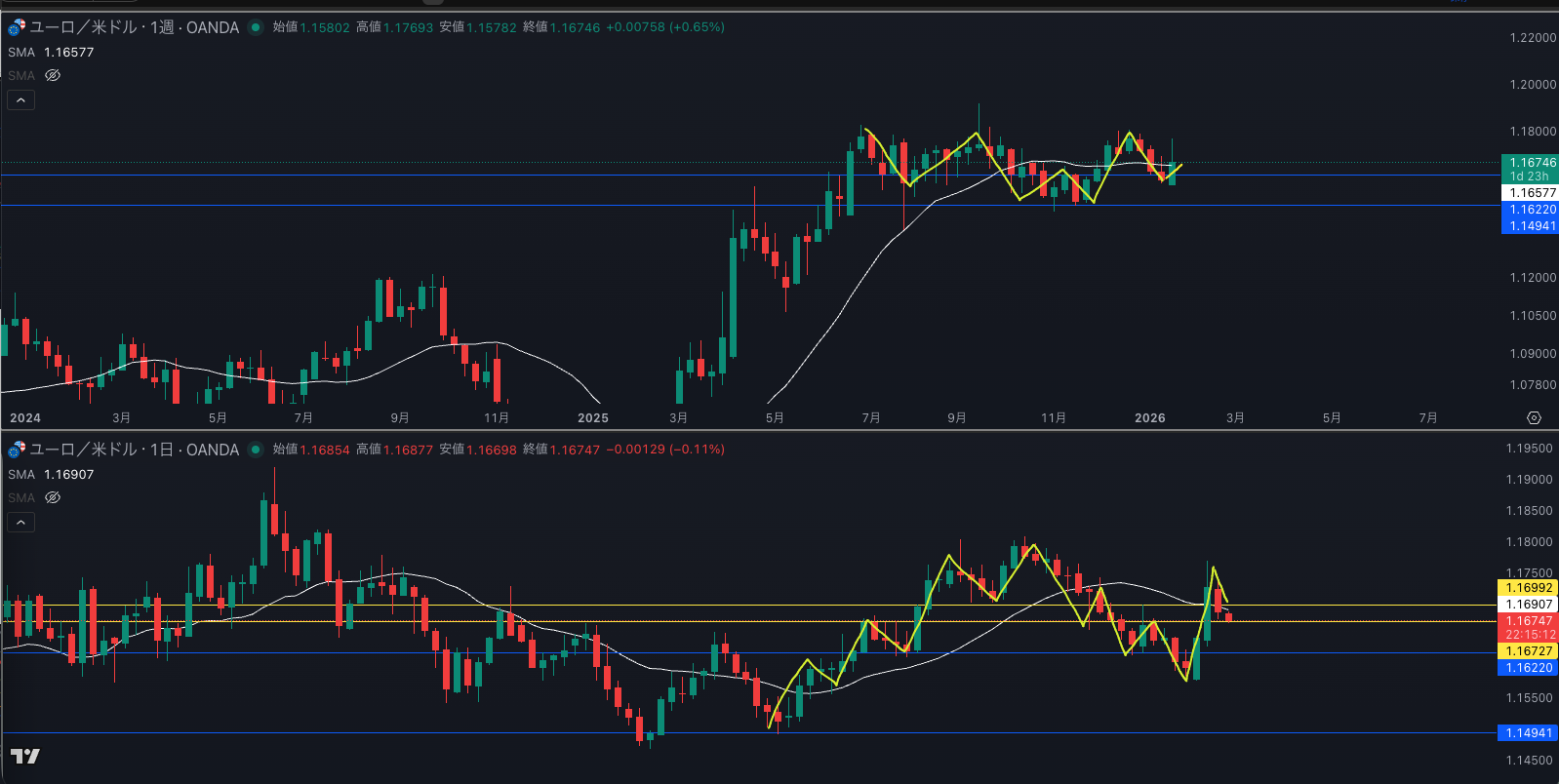Click the green 1.16746 current price label
This screenshot has height=784, width=1559.
[1530, 163]
